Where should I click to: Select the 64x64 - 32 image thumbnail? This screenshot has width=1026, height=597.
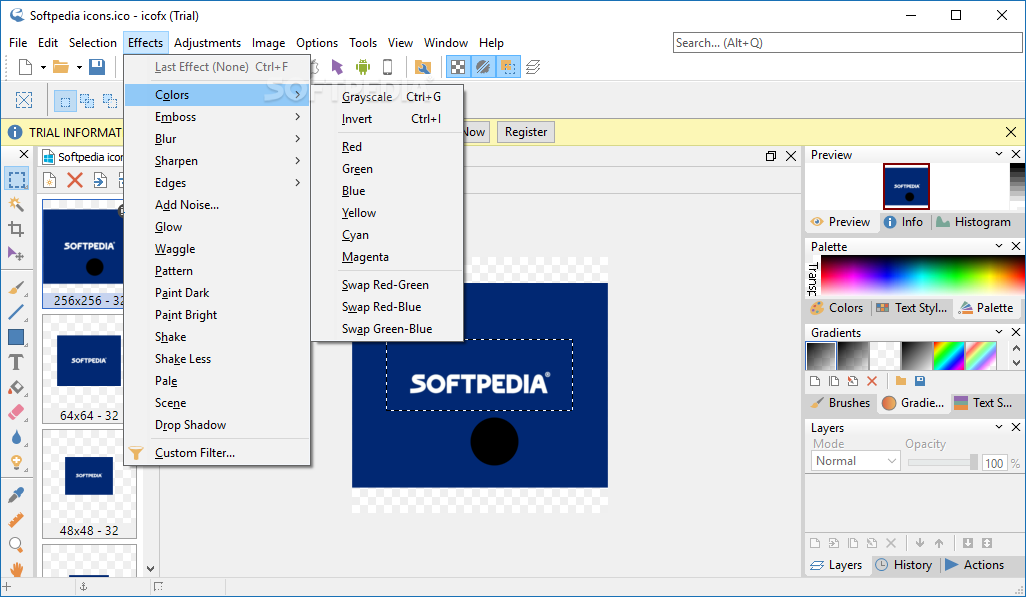[89, 369]
